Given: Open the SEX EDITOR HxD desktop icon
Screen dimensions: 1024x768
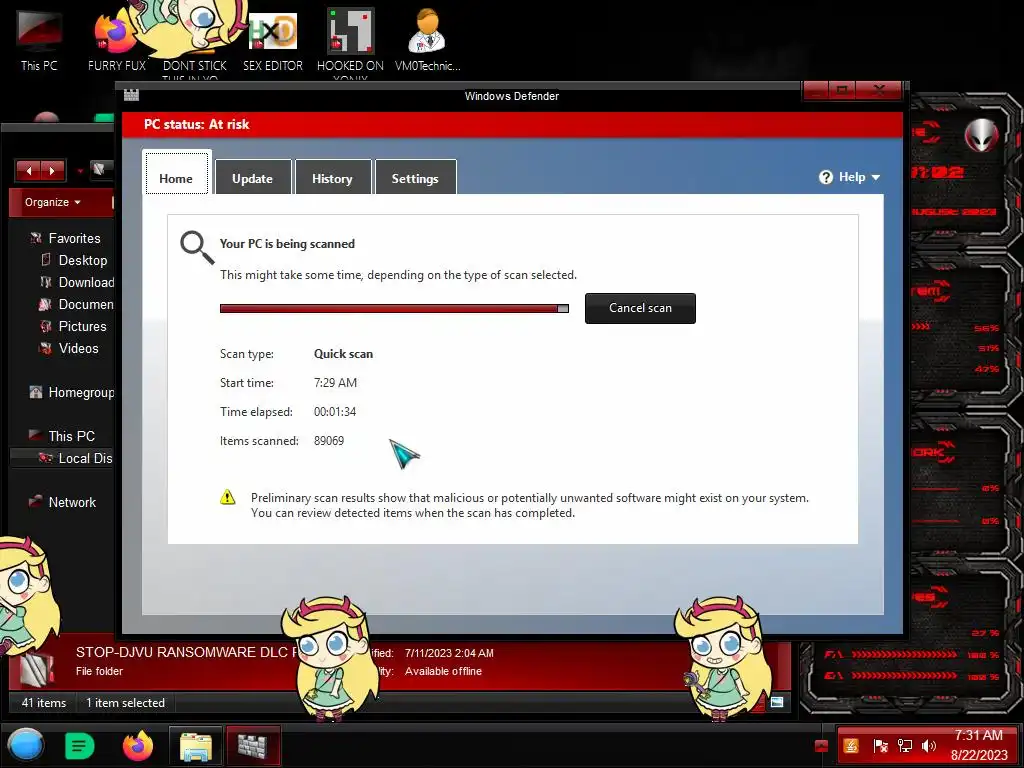Looking at the screenshot, I should [273, 40].
